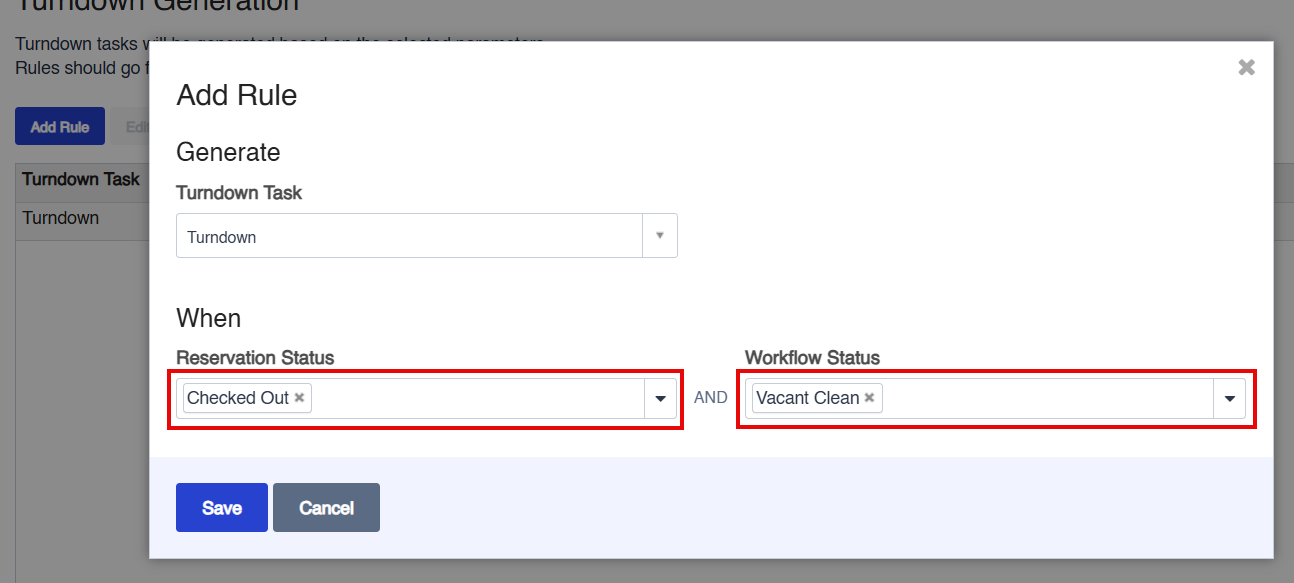Cancel the Add Rule dialog
The width and height of the screenshot is (1294, 583).
(x=326, y=507)
